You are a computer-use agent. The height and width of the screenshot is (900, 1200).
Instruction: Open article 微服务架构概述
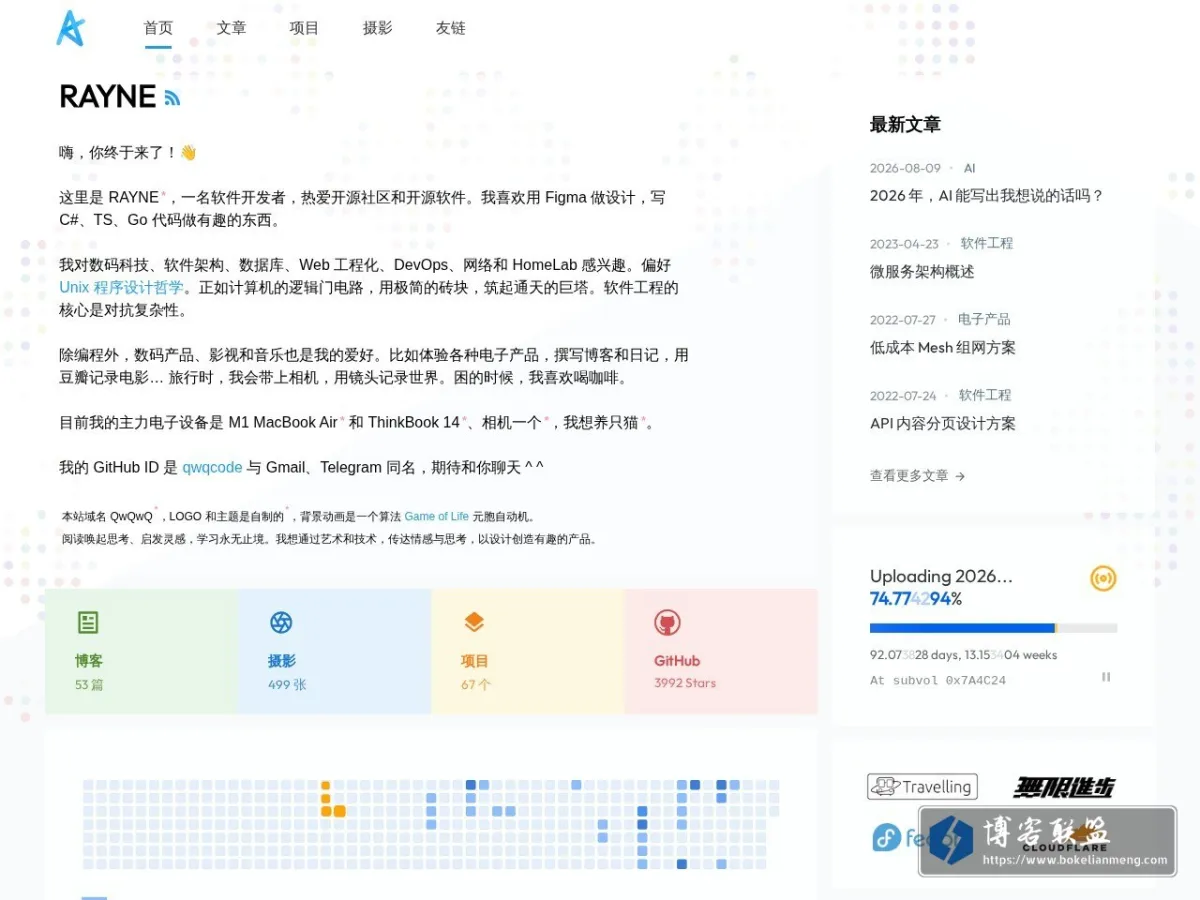[x=922, y=272]
